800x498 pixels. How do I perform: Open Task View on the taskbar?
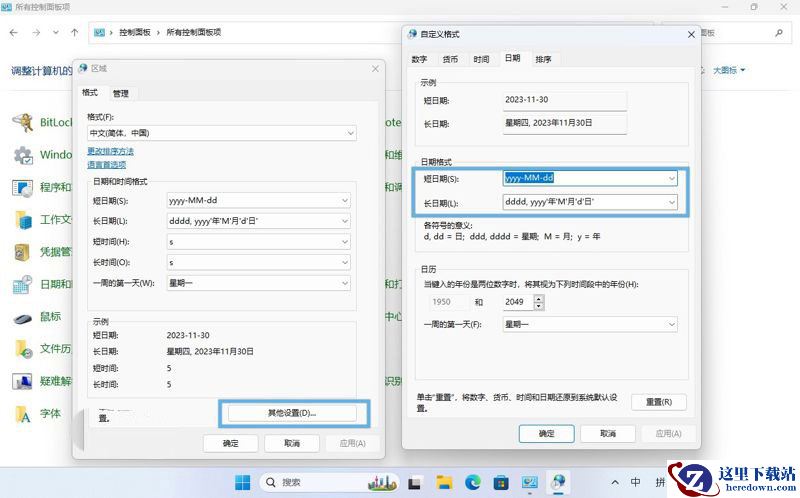coord(414,482)
